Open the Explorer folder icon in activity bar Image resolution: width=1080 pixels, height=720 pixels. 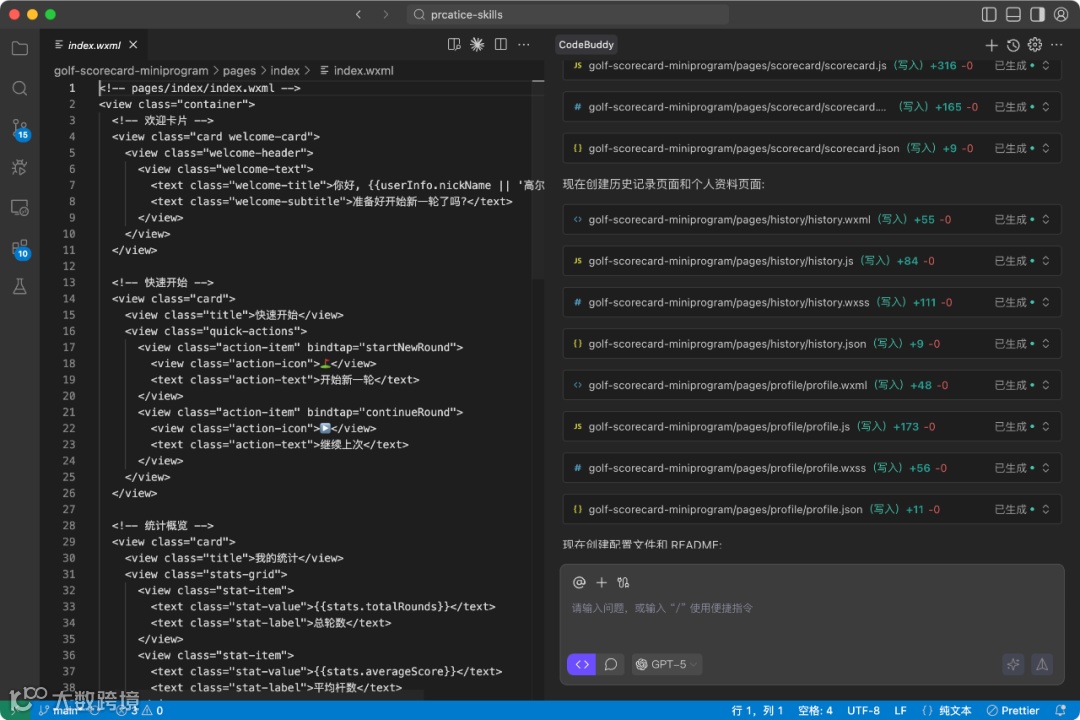20,48
